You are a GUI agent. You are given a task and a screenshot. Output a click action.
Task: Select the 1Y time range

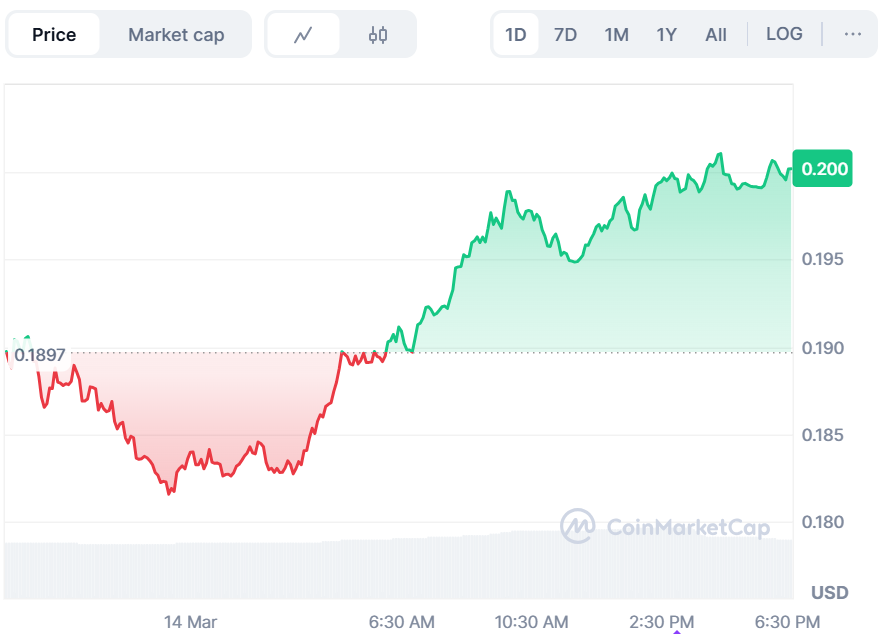(x=666, y=35)
